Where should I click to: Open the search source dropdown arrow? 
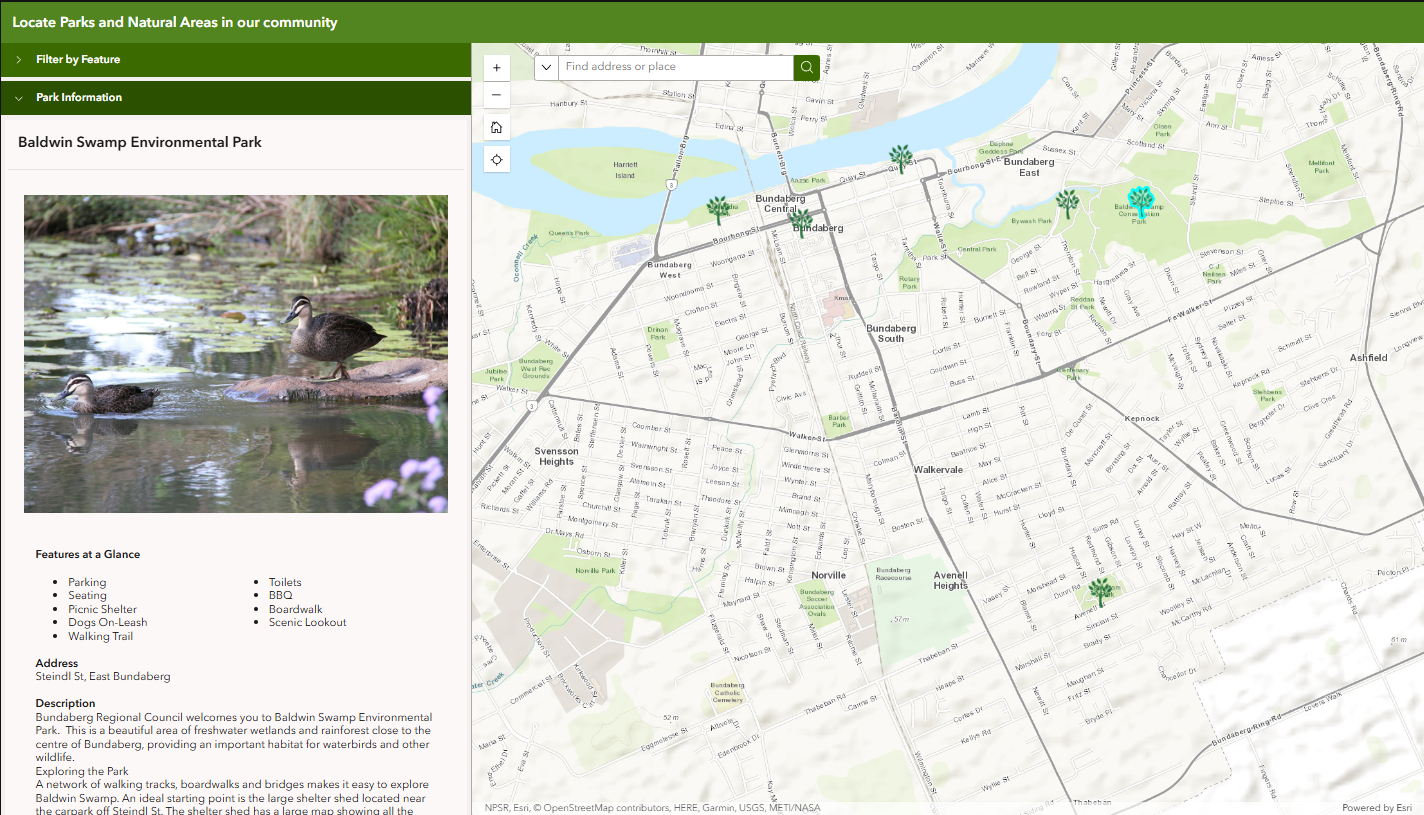pyautogui.click(x=546, y=67)
